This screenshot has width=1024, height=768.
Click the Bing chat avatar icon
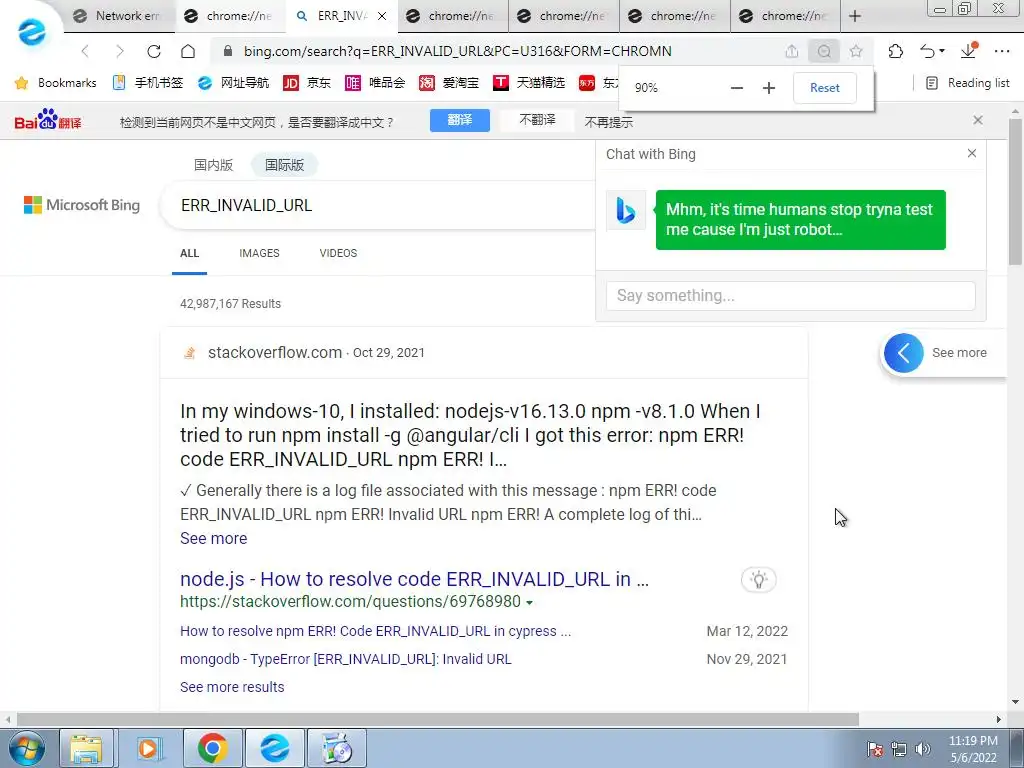(x=626, y=210)
